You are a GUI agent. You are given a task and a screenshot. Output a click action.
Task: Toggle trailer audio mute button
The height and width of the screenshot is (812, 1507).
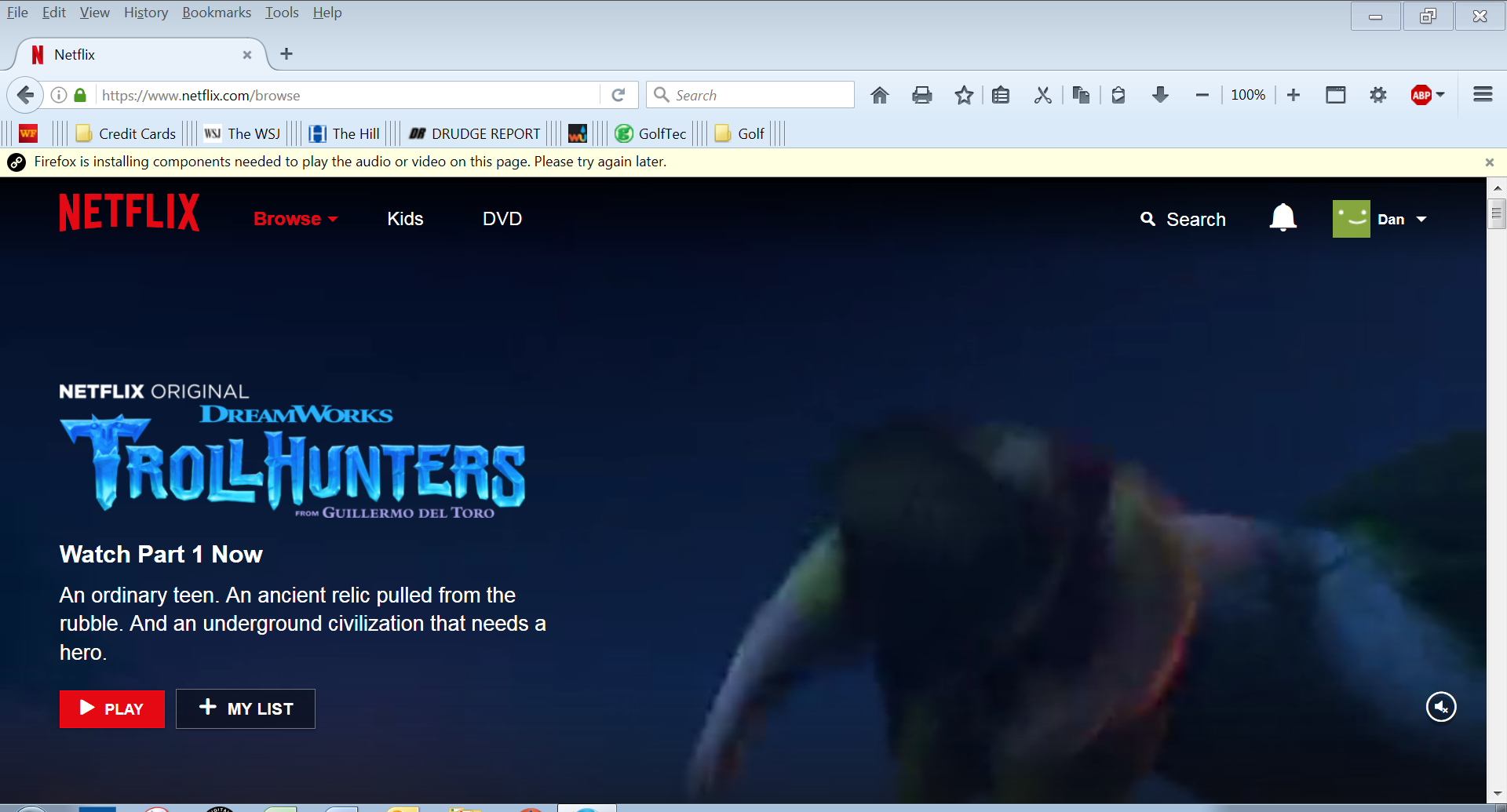pyautogui.click(x=1441, y=707)
